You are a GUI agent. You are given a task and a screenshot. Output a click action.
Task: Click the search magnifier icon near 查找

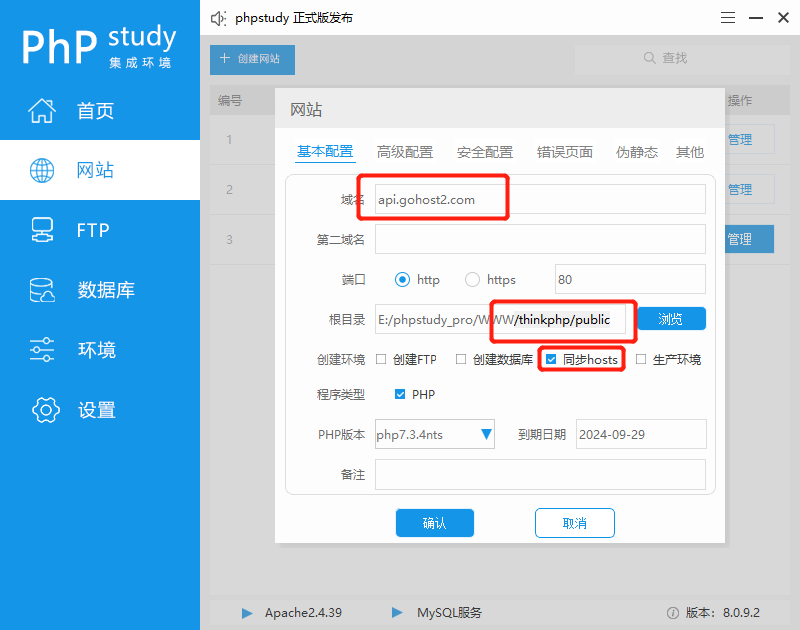click(649, 58)
